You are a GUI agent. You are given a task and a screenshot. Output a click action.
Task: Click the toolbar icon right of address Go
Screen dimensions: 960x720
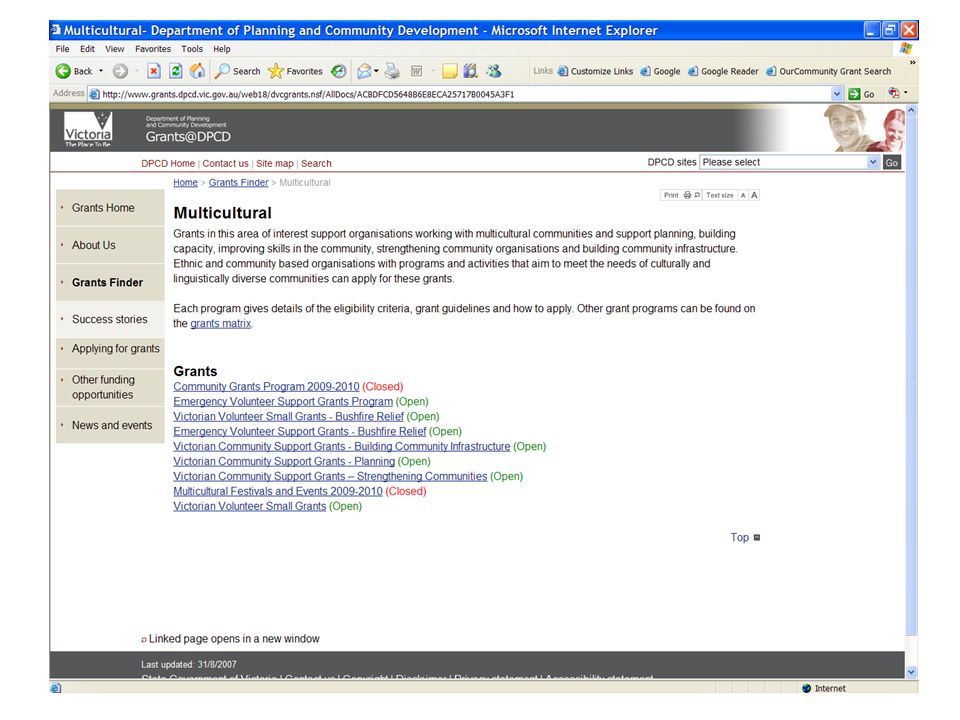[x=894, y=93]
